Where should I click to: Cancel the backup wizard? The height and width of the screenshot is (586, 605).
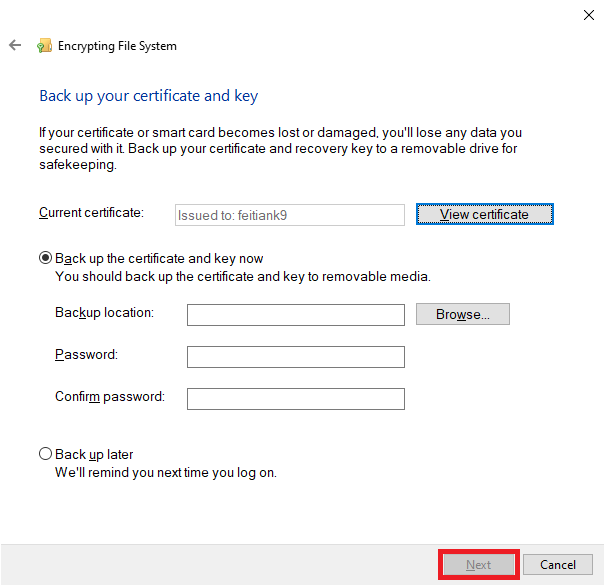558,564
